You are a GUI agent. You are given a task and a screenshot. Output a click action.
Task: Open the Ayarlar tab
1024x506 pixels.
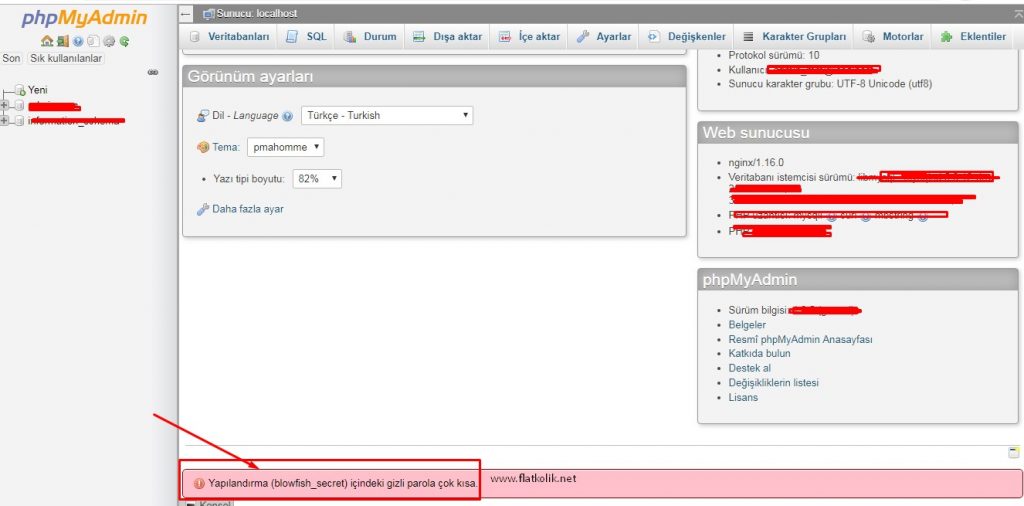coord(604,37)
